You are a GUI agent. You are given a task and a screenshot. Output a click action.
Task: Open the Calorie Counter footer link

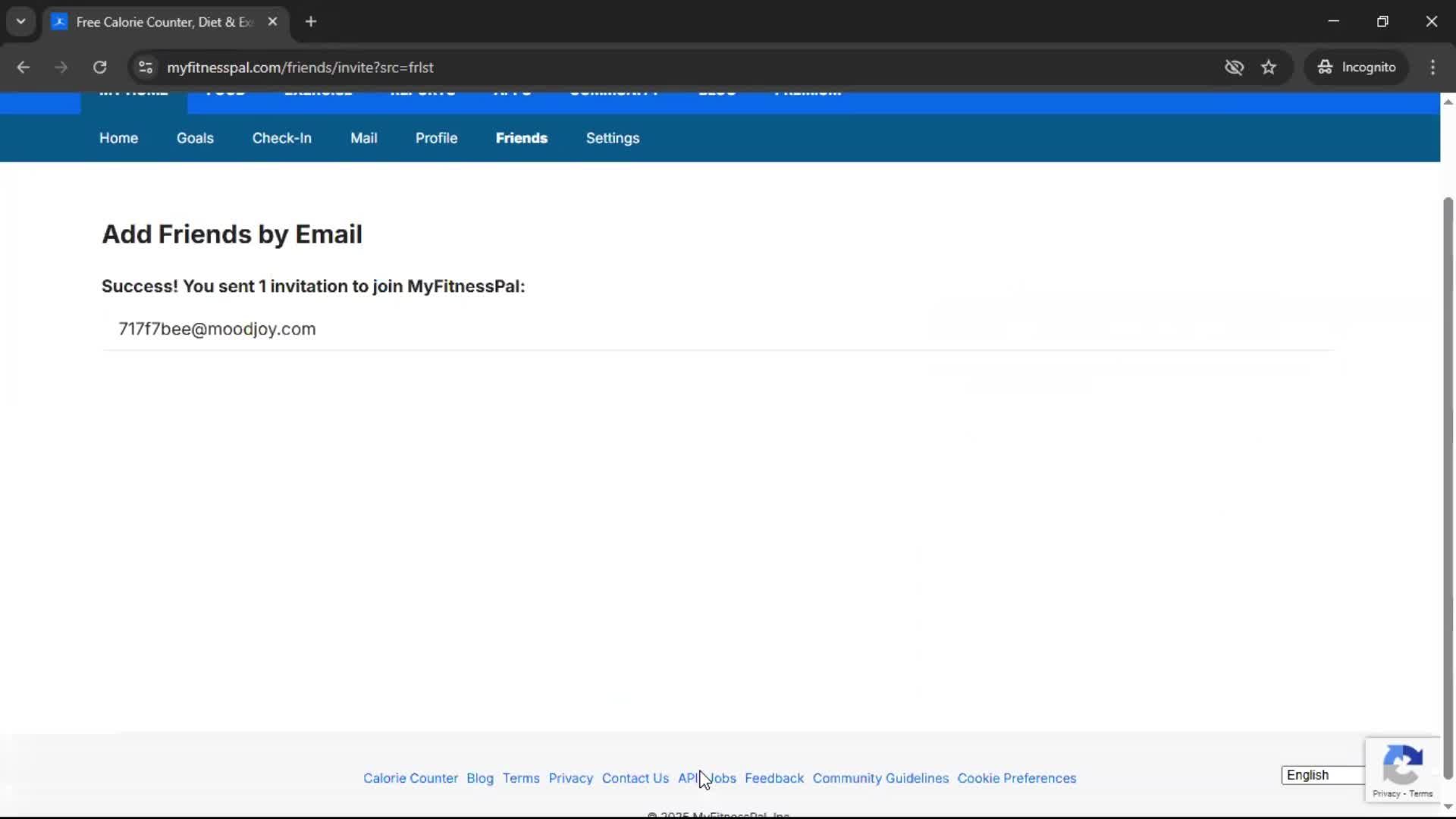(x=410, y=778)
